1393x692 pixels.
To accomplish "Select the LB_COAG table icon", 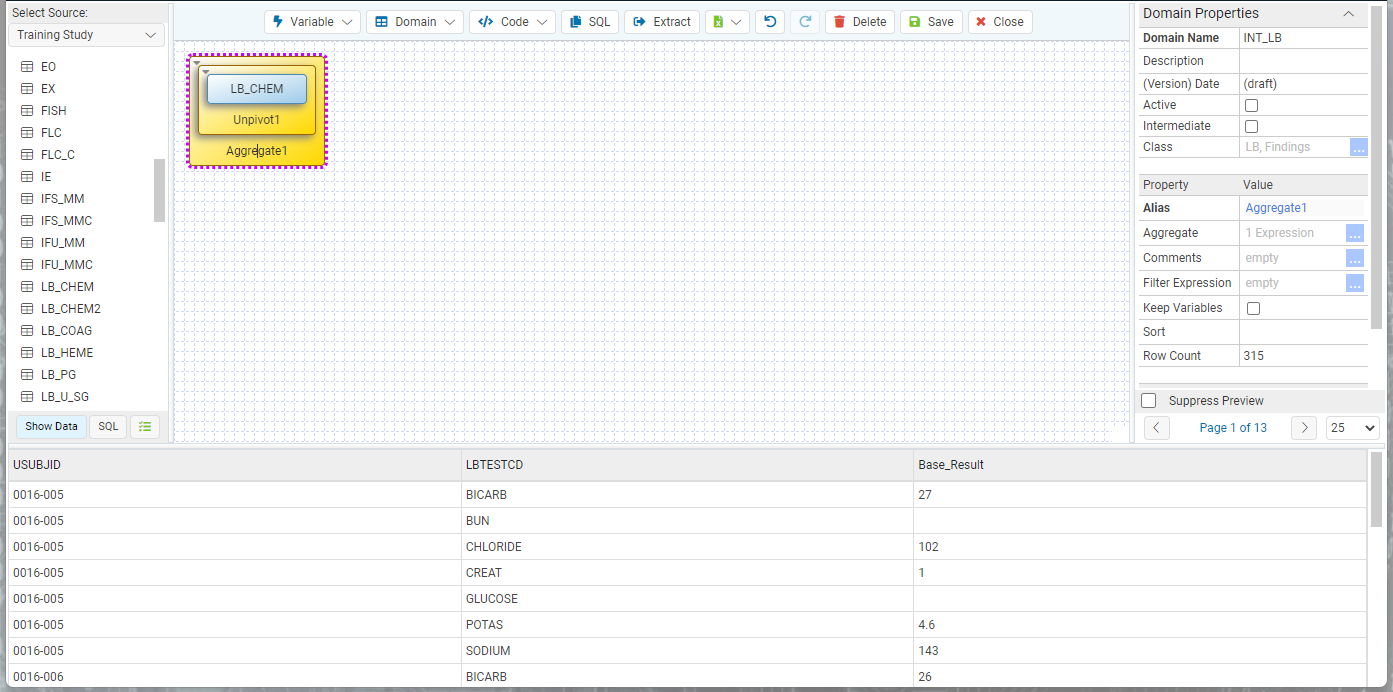I will click(28, 331).
